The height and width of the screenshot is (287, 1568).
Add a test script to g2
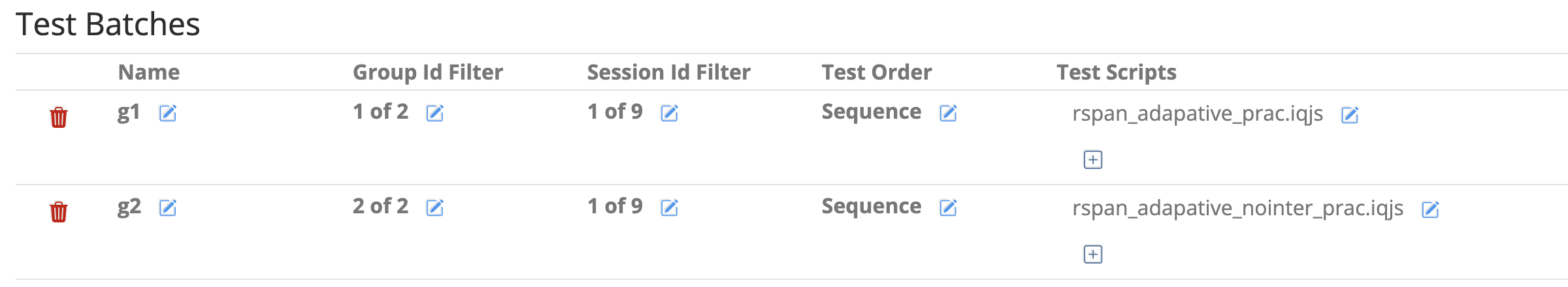point(1093,254)
